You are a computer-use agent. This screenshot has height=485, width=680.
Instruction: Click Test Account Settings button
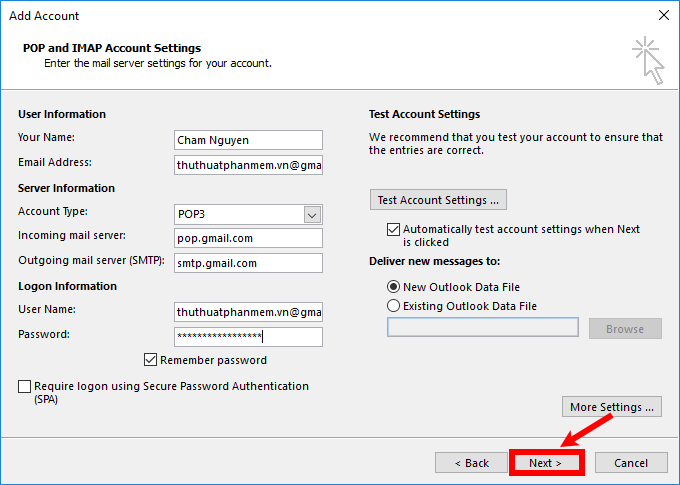pos(438,200)
